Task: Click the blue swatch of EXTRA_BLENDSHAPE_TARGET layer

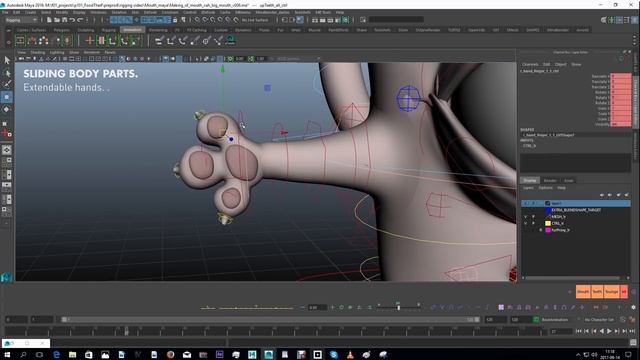Action: (548, 210)
